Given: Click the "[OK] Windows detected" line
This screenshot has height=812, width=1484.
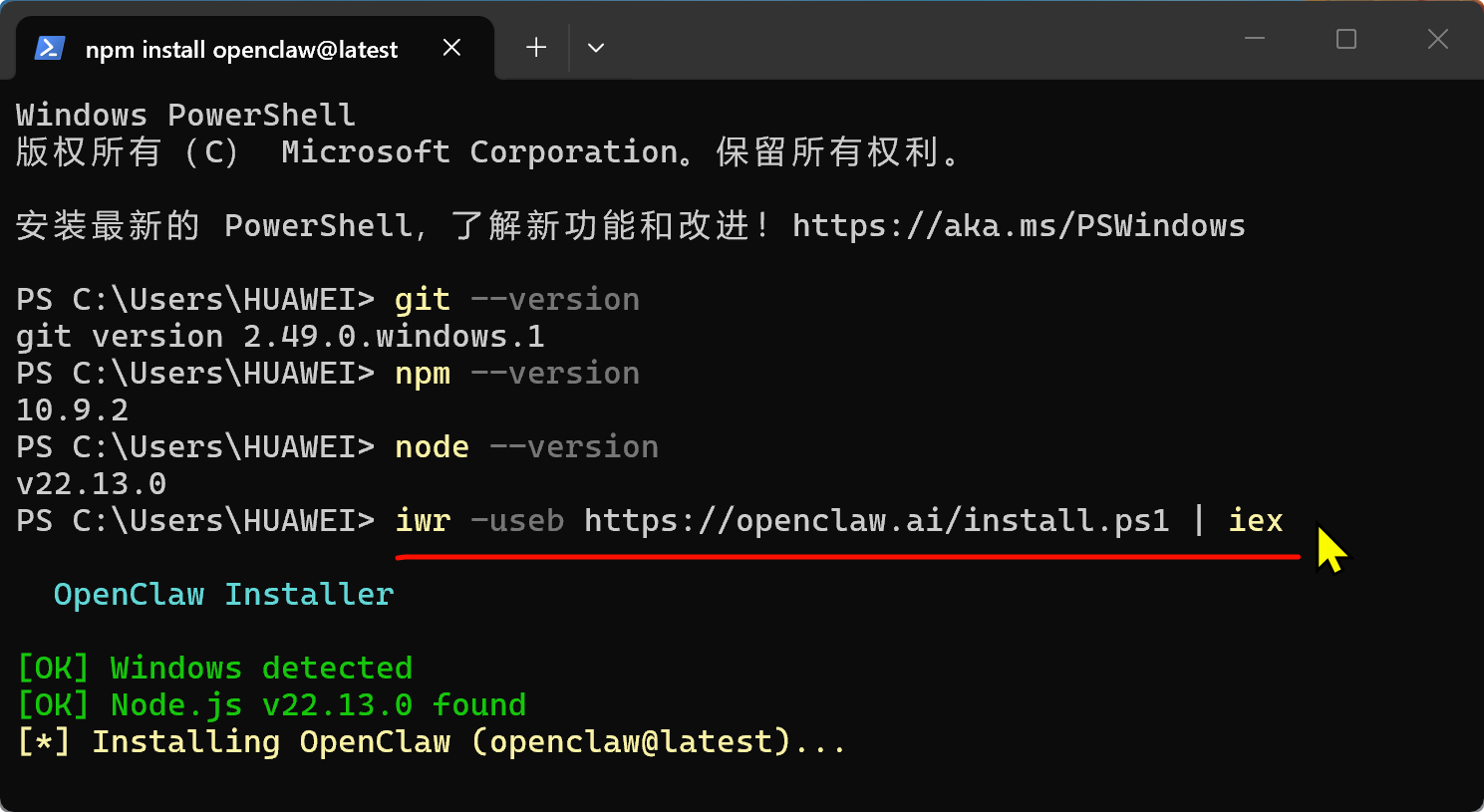Looking at the screenshot, I should (214, 669).
